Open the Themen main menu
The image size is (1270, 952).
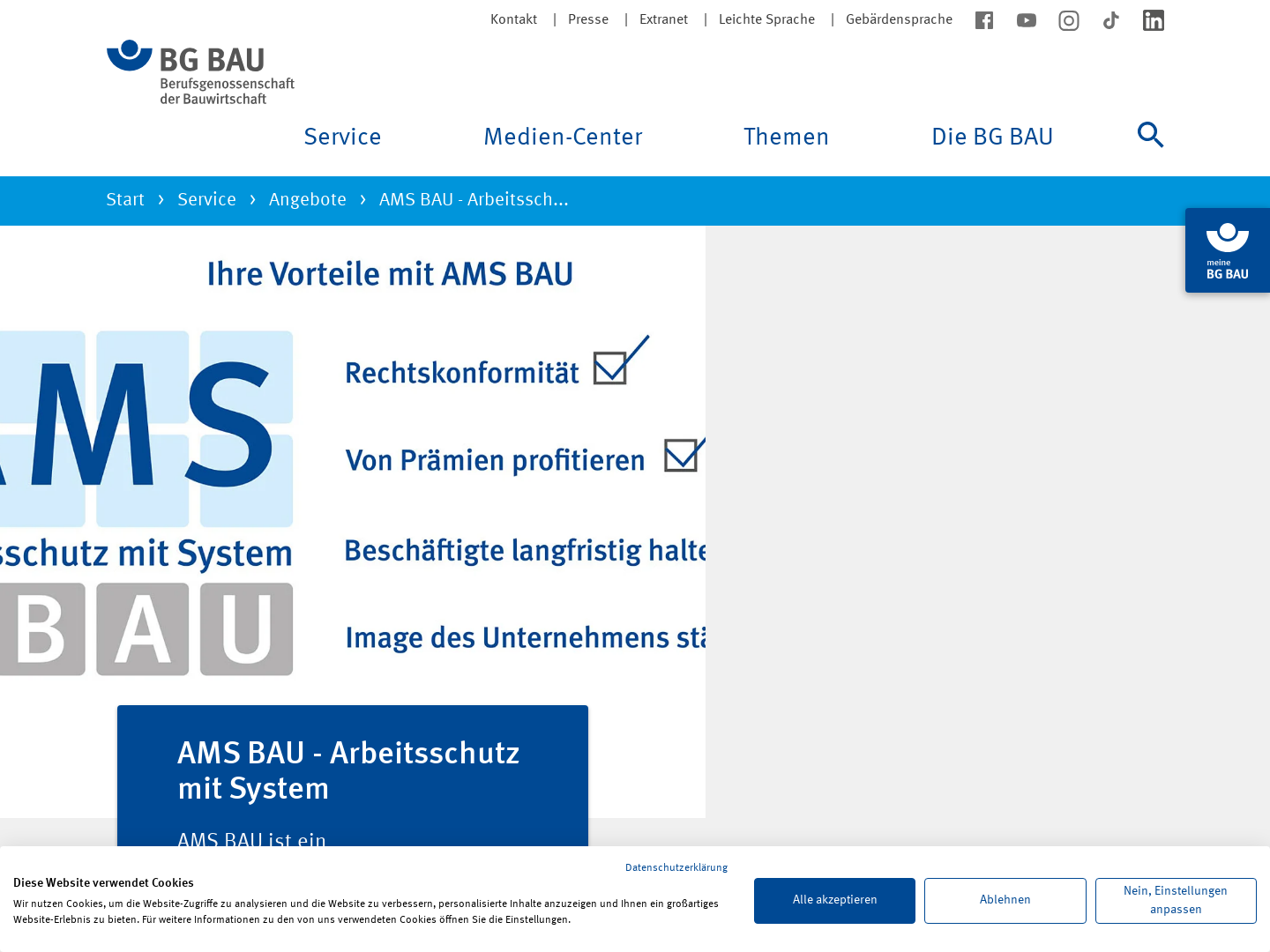point(786,137)
